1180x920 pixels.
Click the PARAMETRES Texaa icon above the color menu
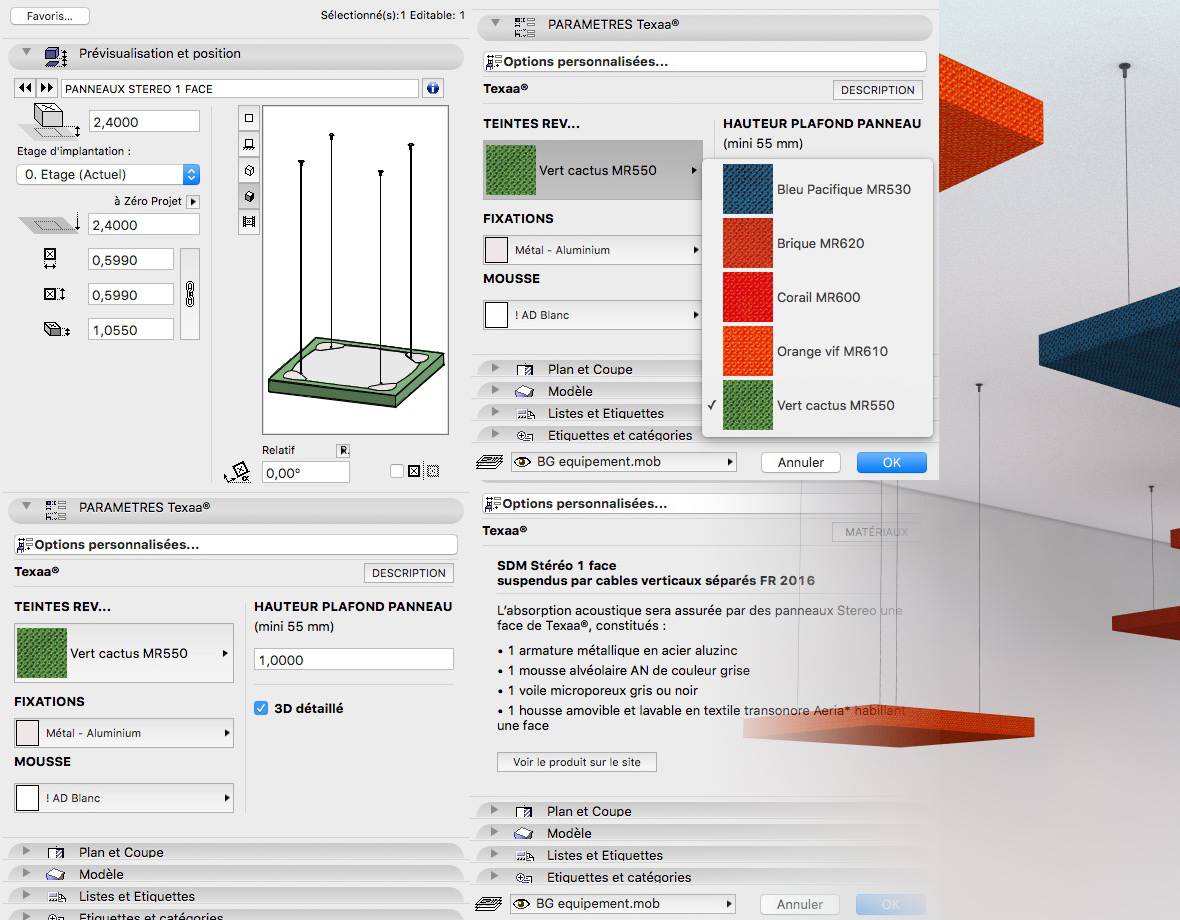click(525, 26)
